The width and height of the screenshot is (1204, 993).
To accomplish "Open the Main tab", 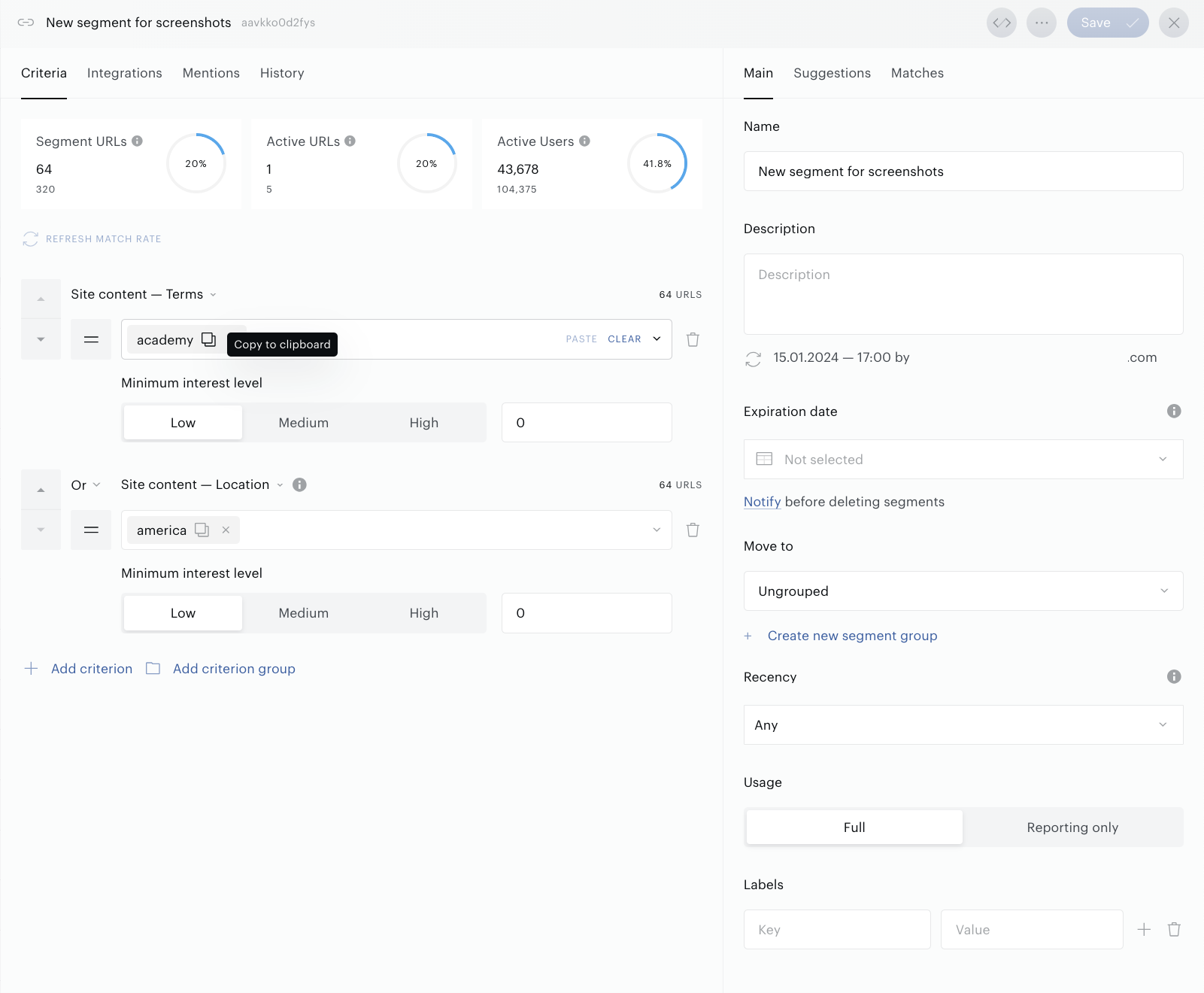I will pos(758,73).
